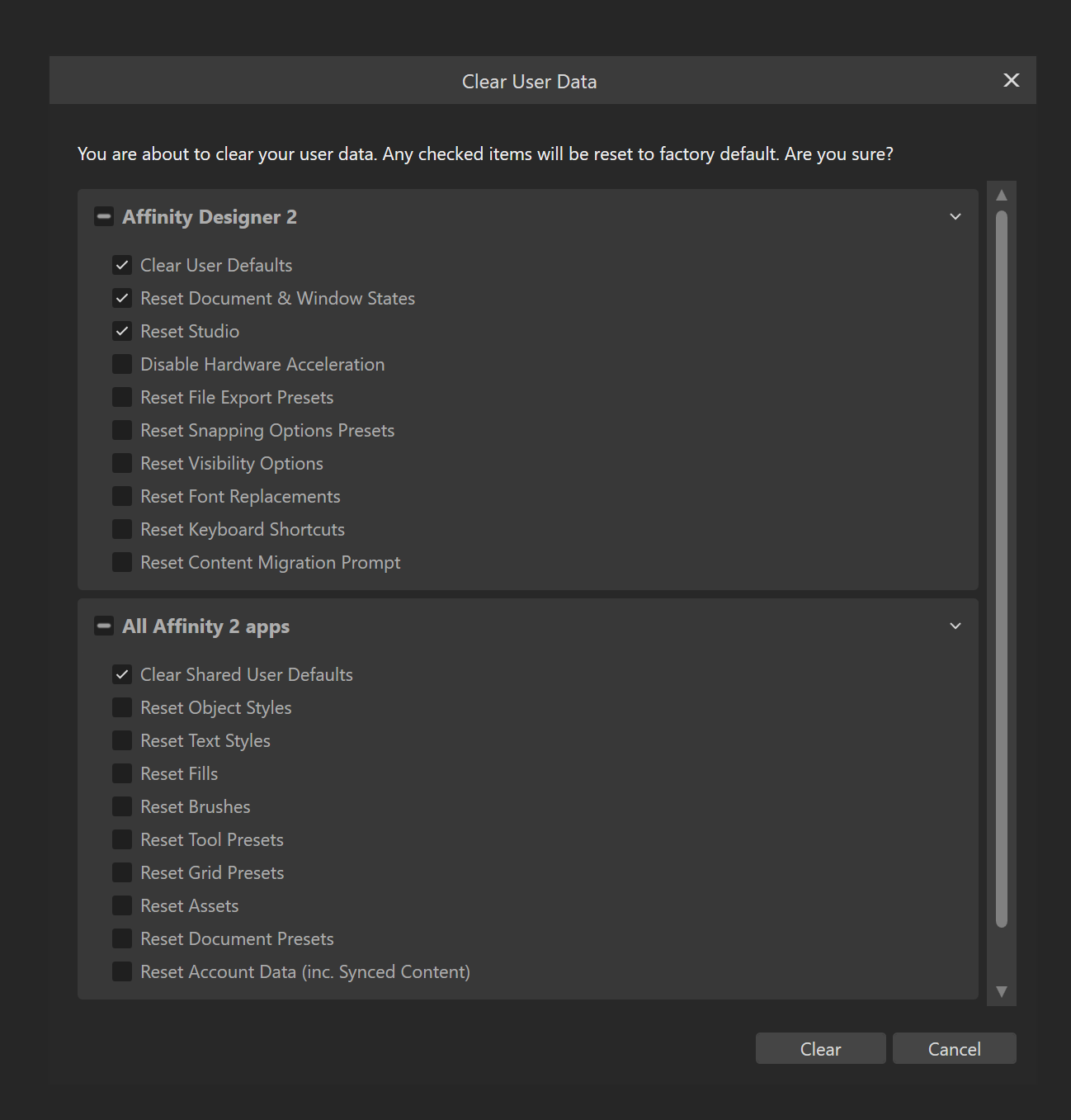1071x1120 pixels.
Task: Collapse the Affinity Designer 2 section chevron
Action: pos(955,216)
